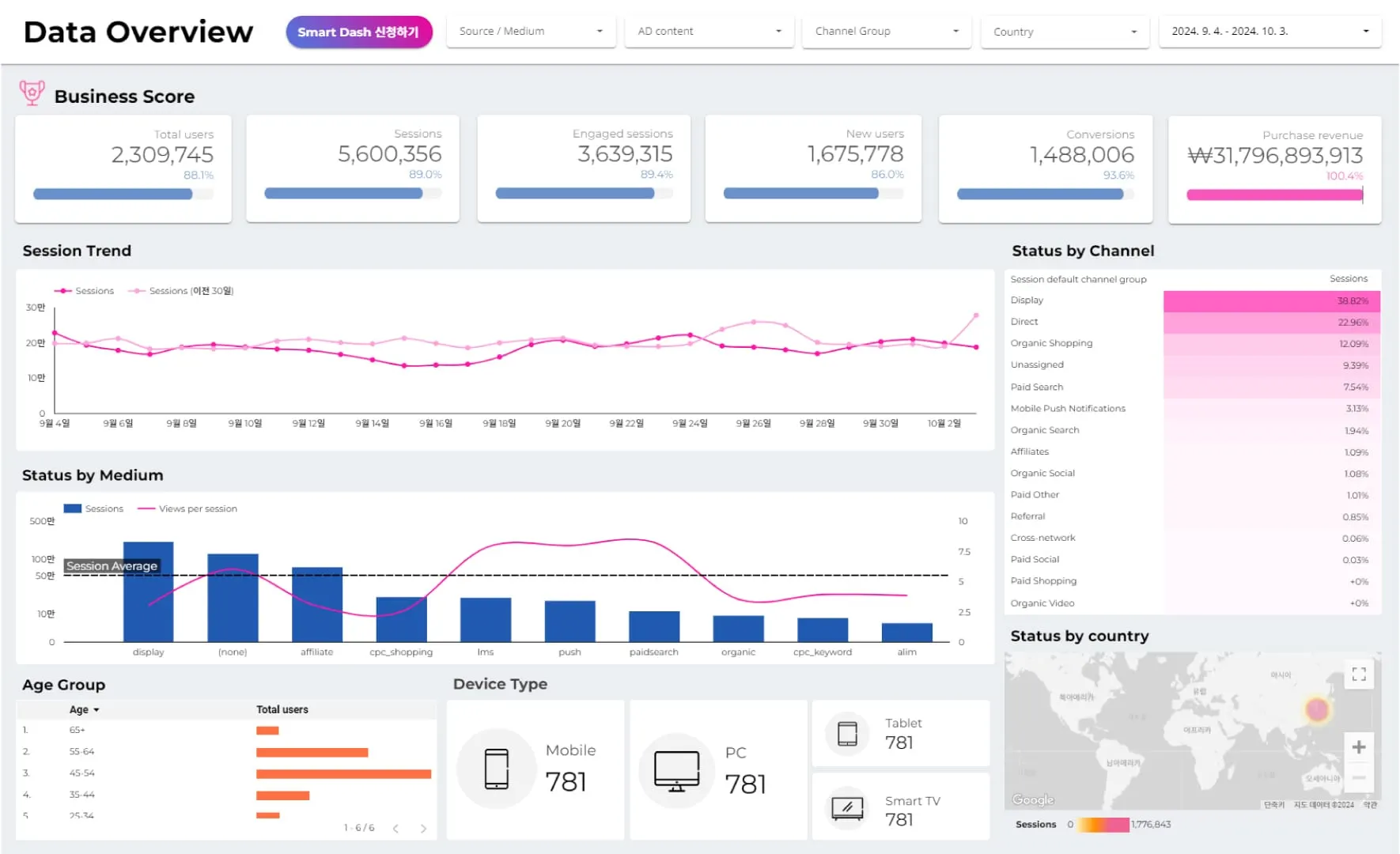Click the Mobile phone device icon
1400x854 pixels.
tap(497, 769)
